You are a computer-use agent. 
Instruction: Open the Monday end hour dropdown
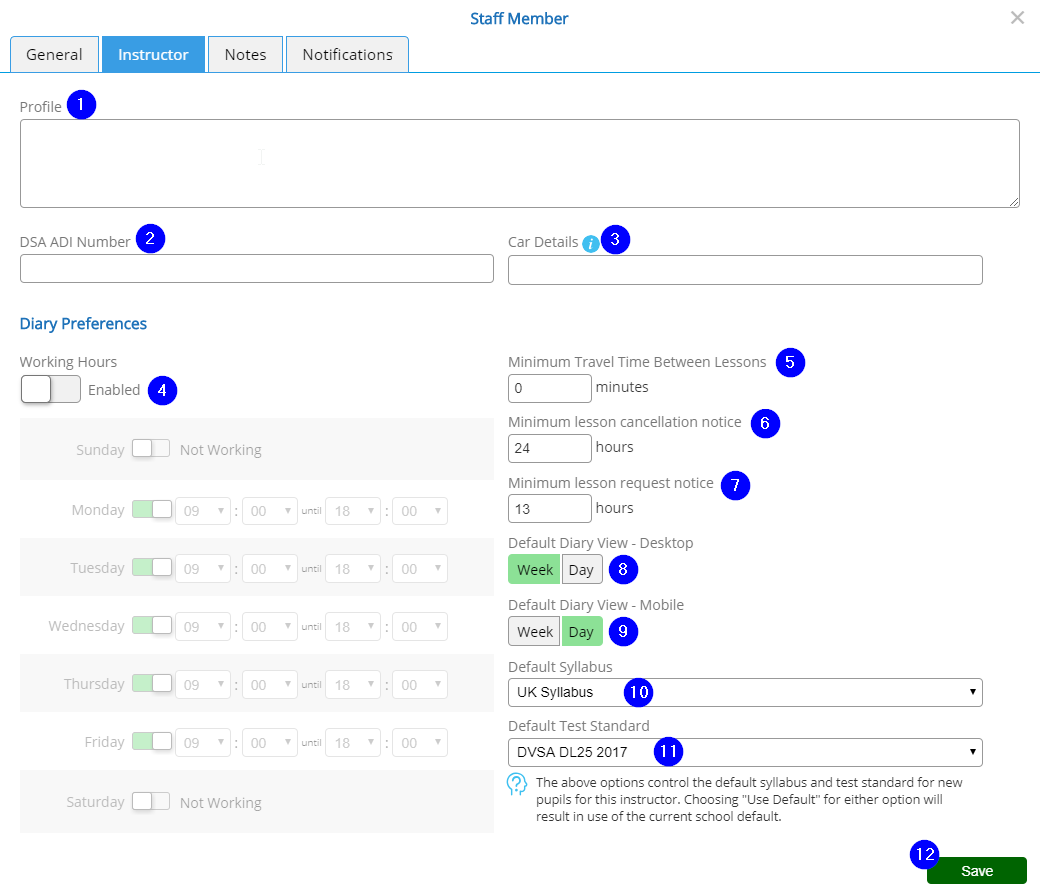(353, 511)
